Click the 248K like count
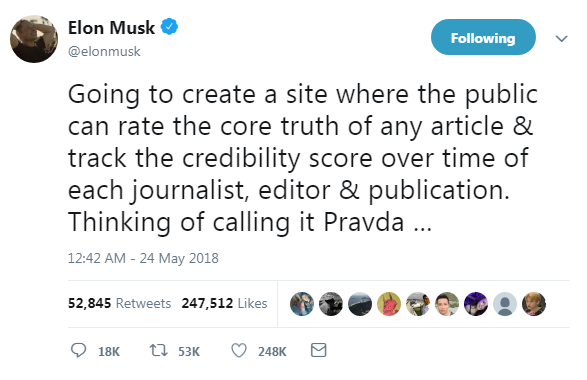This screenshot has height=380, width=587. tap(272, 352)
